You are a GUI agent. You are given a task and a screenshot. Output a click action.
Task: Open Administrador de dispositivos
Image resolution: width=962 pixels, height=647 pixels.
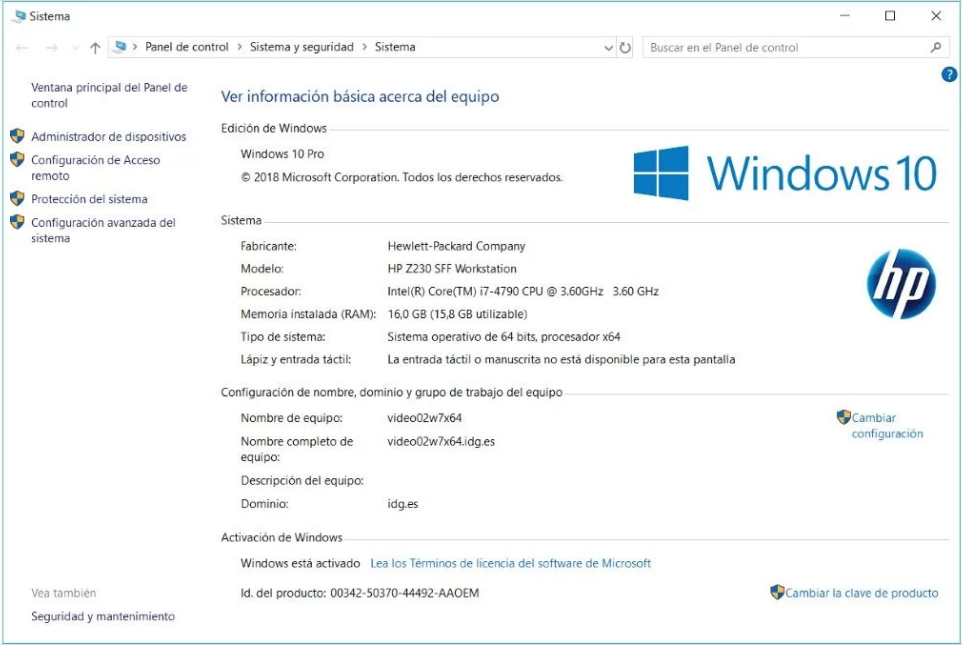[x=109, y=137]
